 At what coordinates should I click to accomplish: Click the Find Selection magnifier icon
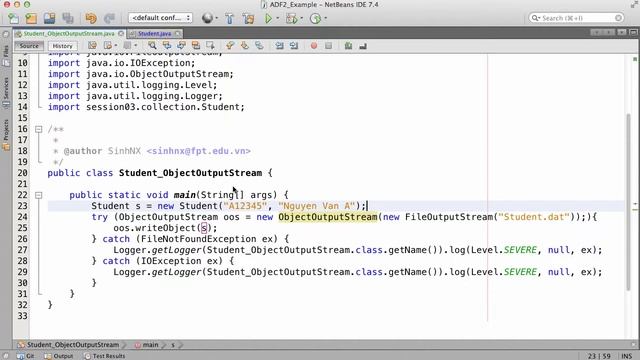tap(152, 46)
